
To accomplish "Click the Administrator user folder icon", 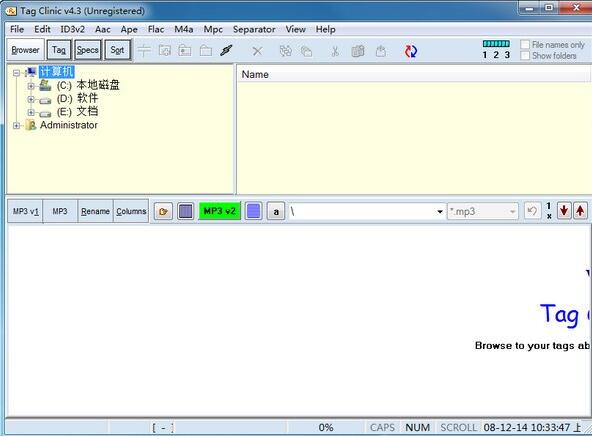I will pos(31,125).
